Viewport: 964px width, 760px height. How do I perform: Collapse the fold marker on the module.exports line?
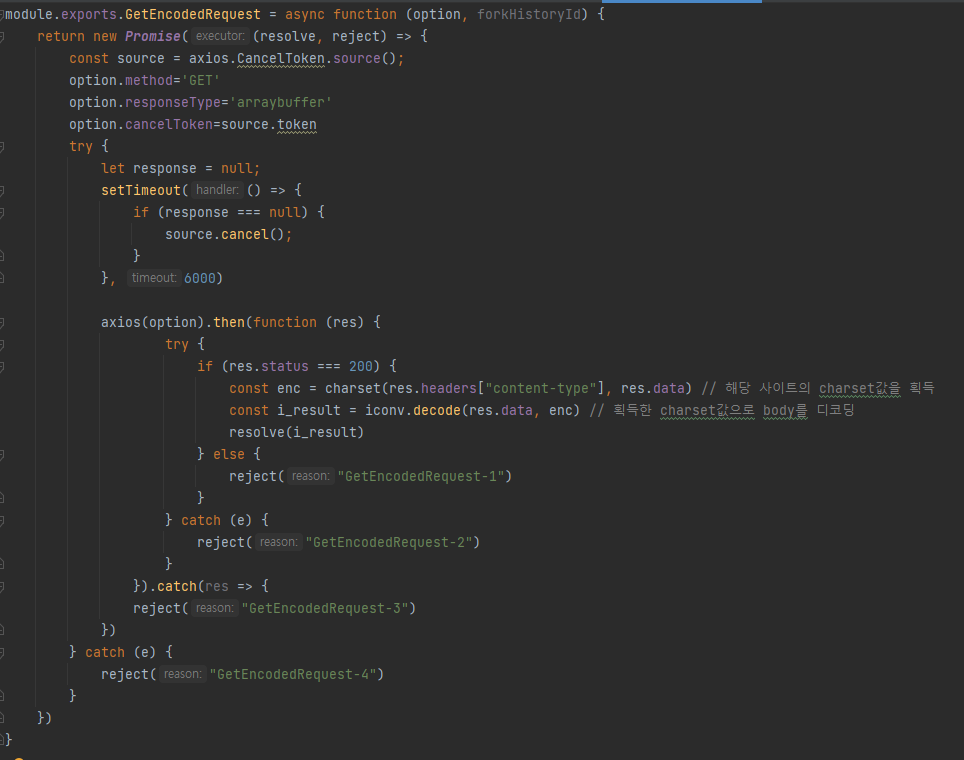(x=2, y=15)
